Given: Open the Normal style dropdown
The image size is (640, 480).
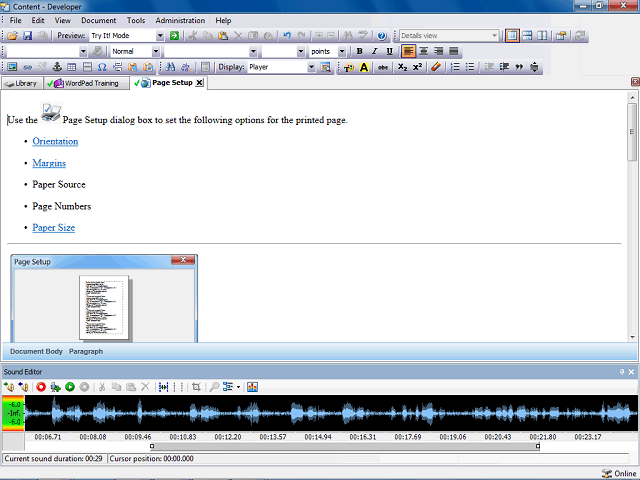Looking at the screenshot, I should (x=156, y=51).
